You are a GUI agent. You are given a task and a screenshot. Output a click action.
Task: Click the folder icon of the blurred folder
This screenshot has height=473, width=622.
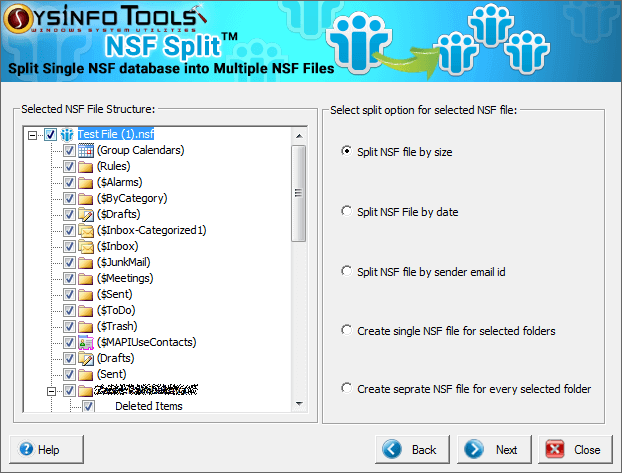85,391
